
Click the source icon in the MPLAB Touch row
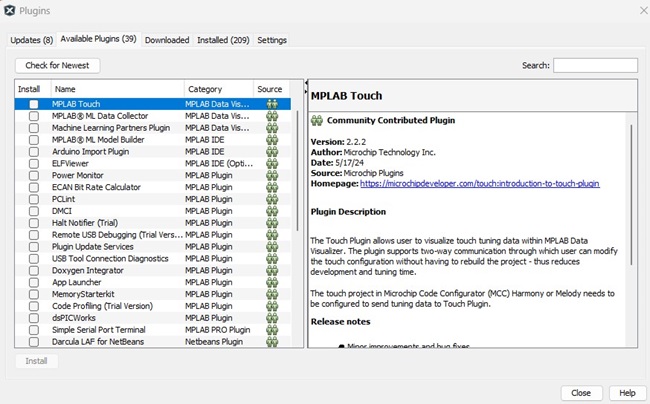pos(271,104)
